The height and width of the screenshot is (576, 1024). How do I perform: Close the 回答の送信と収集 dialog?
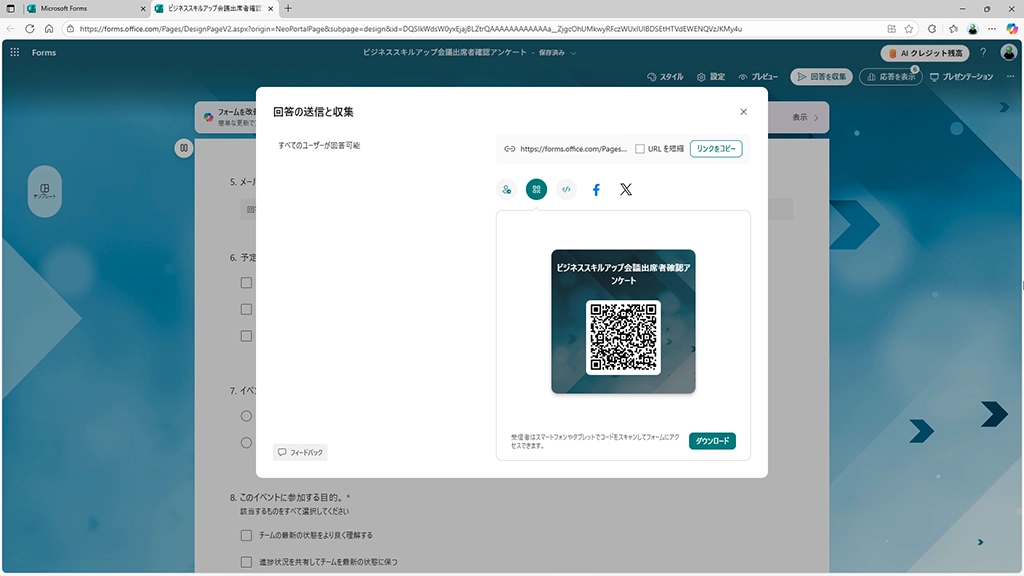coord(743,112)
